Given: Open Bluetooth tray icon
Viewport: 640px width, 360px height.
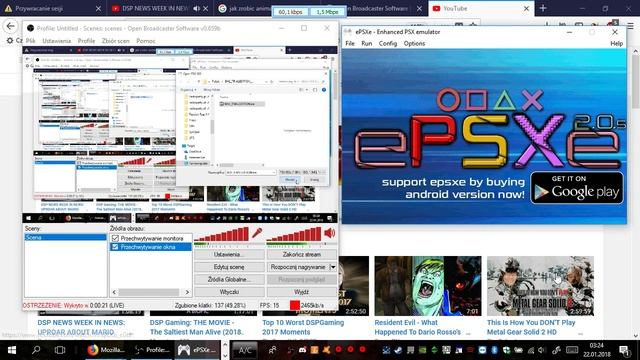Looking at the screenshot, I should [494, 350].
